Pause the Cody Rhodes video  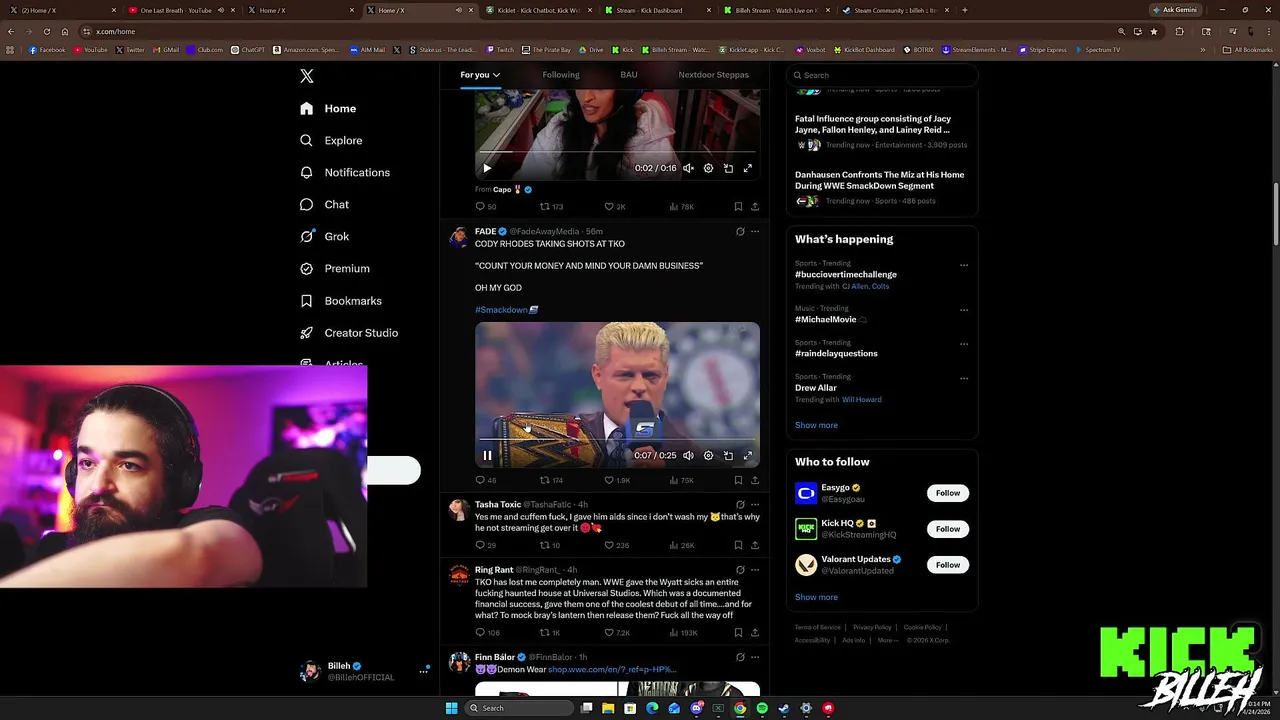[487, 455]
